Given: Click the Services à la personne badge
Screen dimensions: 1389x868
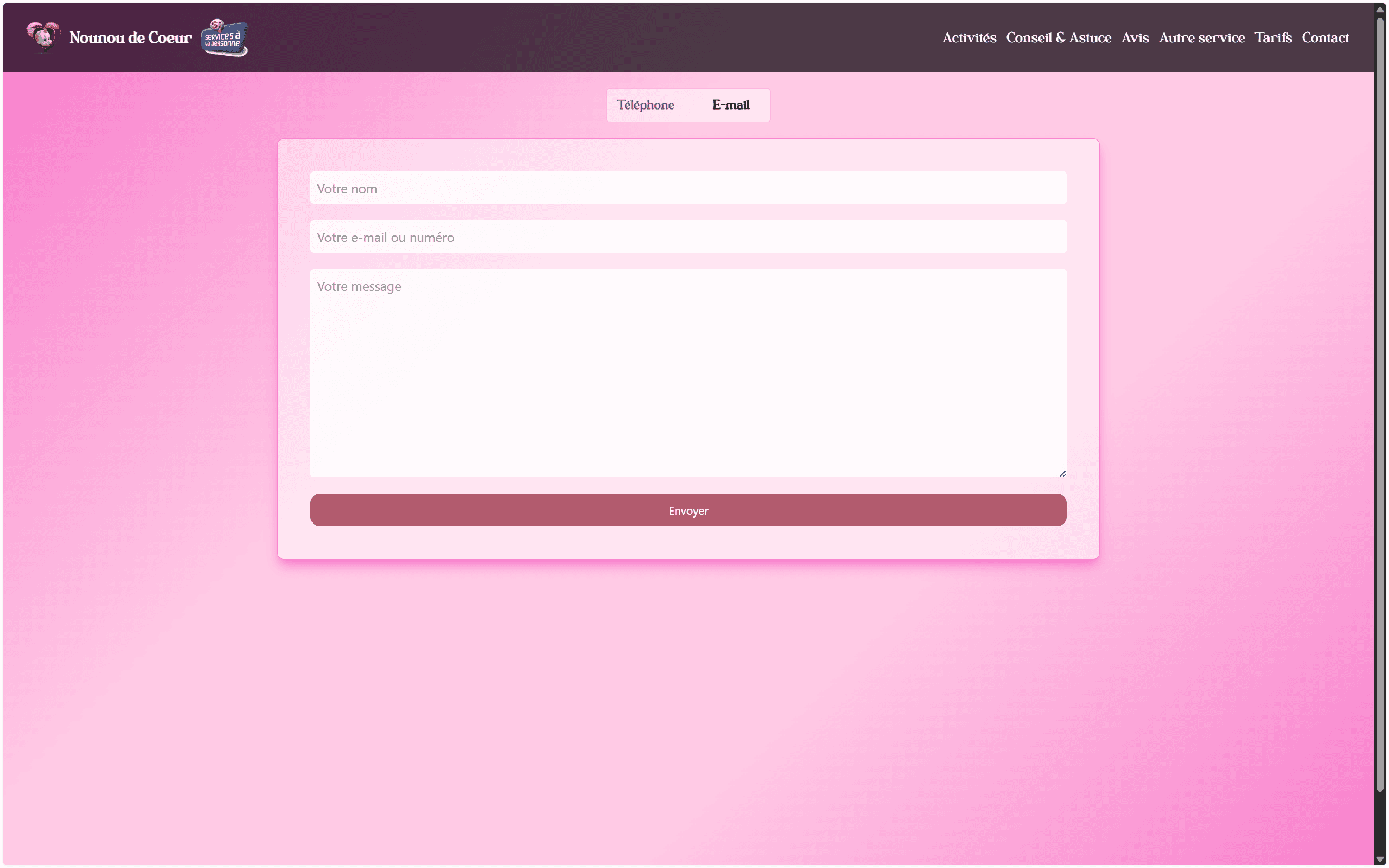Looking at the screenshot, I should 225,38.
